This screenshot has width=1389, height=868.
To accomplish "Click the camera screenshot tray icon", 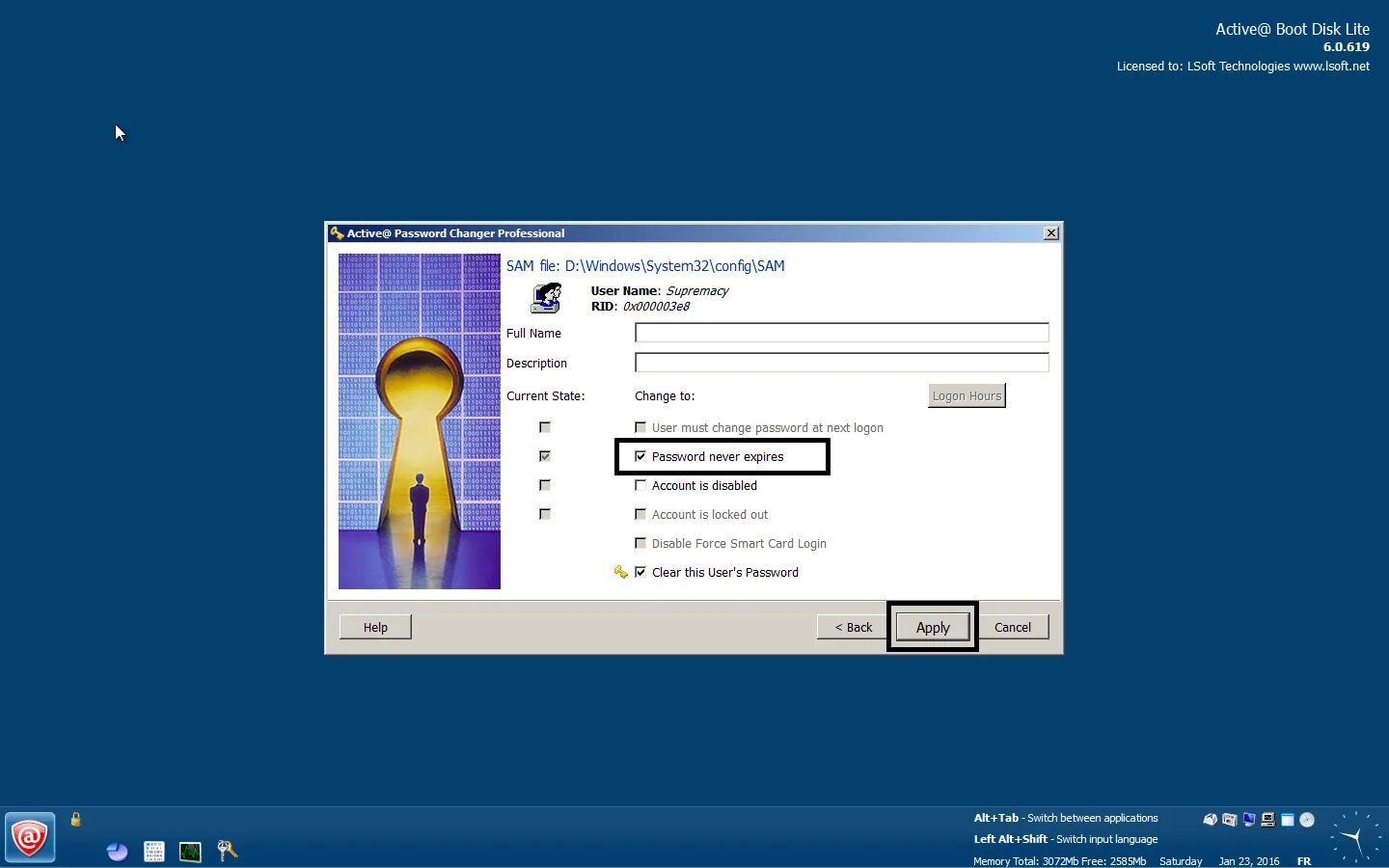I will pos(1229,820).
